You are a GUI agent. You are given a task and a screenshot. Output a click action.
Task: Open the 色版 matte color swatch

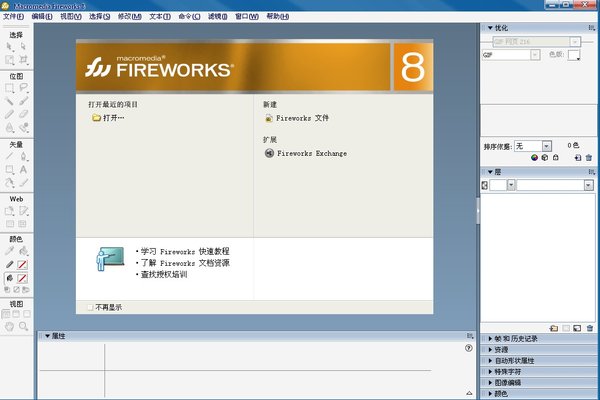574,55
